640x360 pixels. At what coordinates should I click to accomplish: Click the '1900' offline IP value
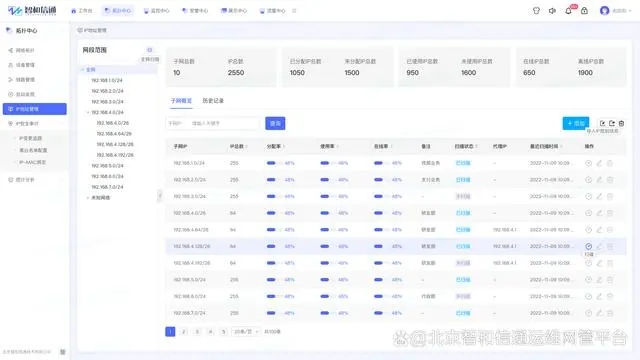pos(585,73)
